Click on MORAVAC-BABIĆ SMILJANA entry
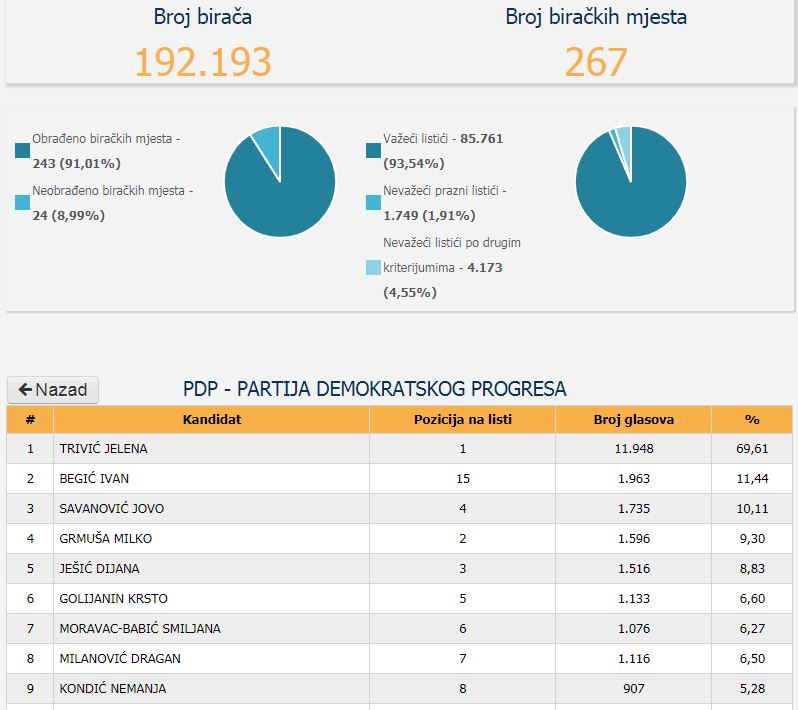Viewport: 798px width, 710px height. [x=140, y=629]
